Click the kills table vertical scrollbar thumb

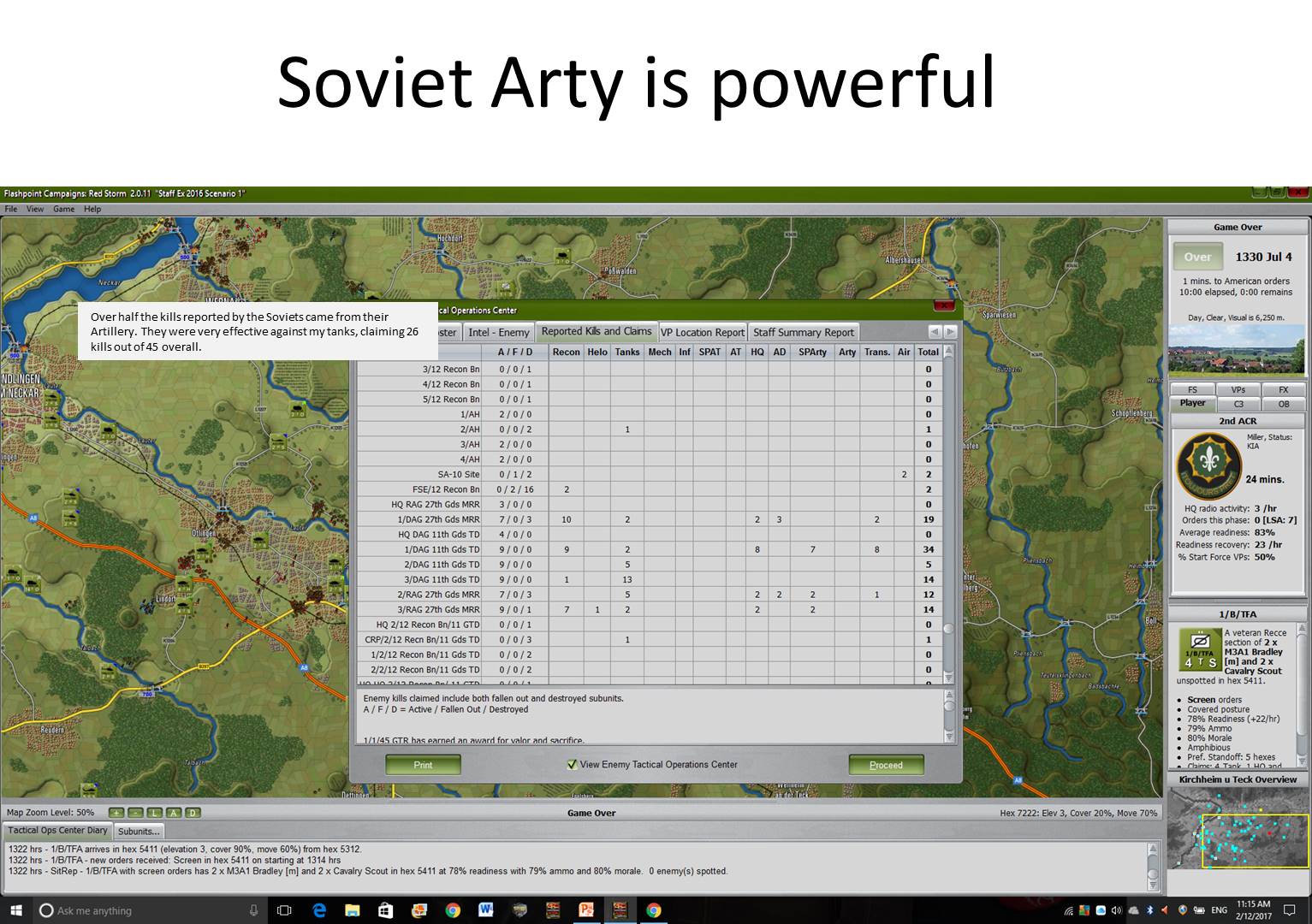pos(948,629)
